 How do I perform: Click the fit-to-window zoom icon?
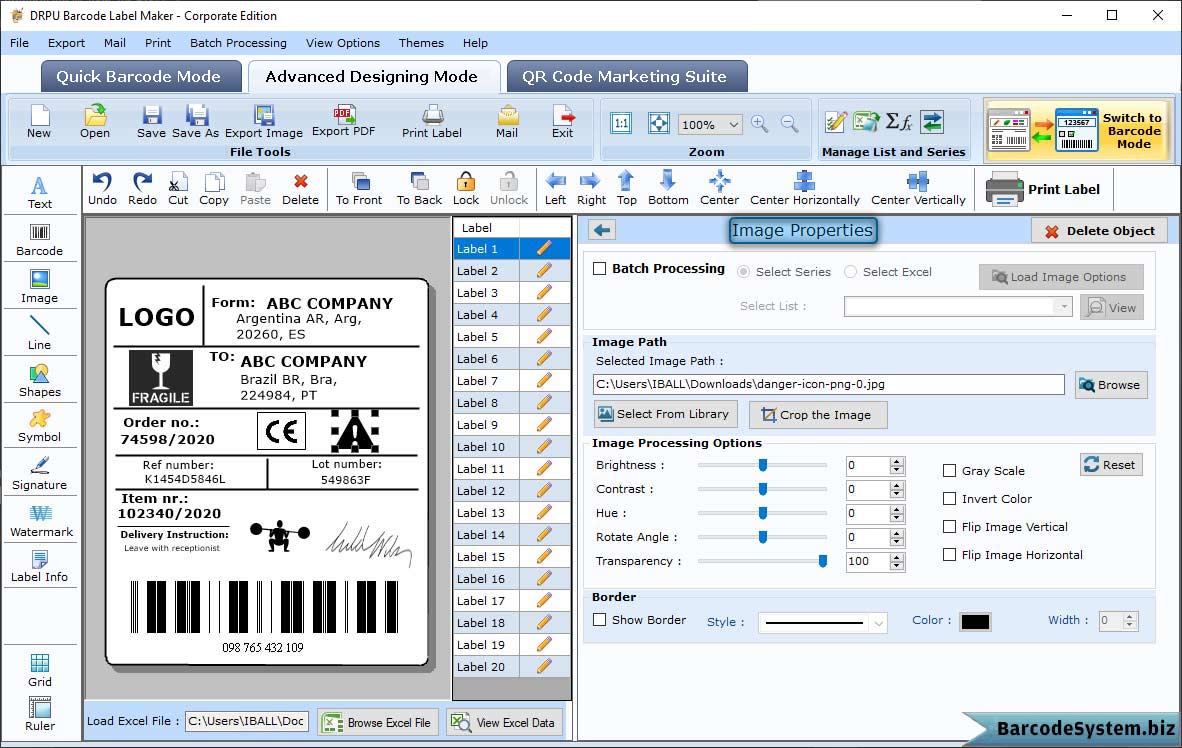[659, 124]
